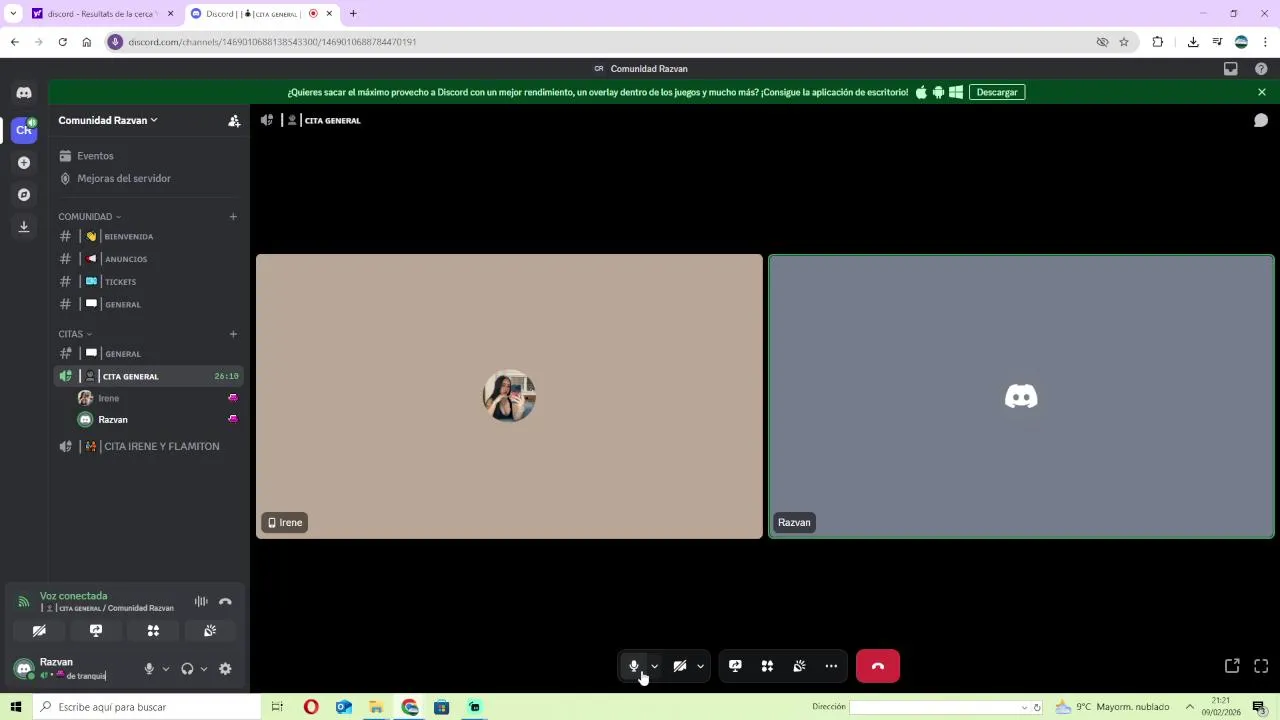Mute microphone in user panel
The height and width of the screenshot is (720, 1280).
coord(149,669)
